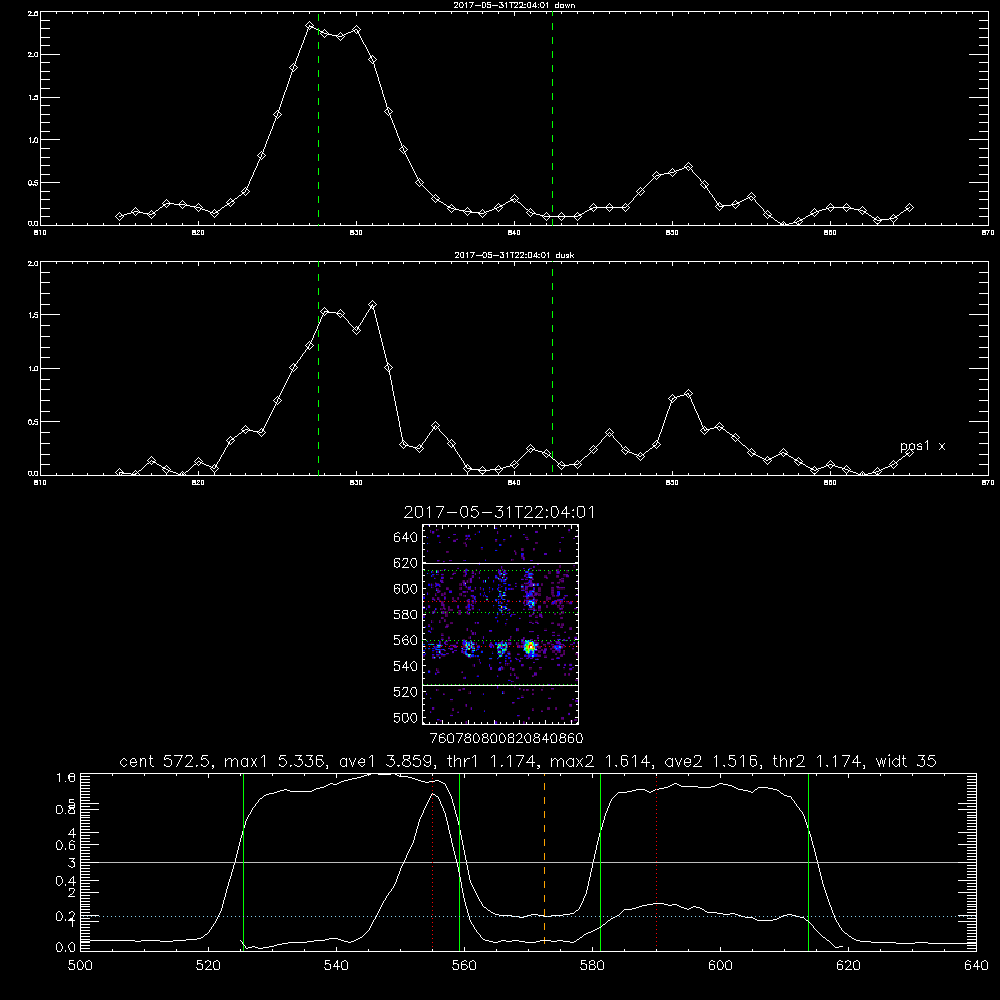Click the last diamond data point in dawn plot
The width and height of the screenshot is (1000, 1000).
pos(909,207)
